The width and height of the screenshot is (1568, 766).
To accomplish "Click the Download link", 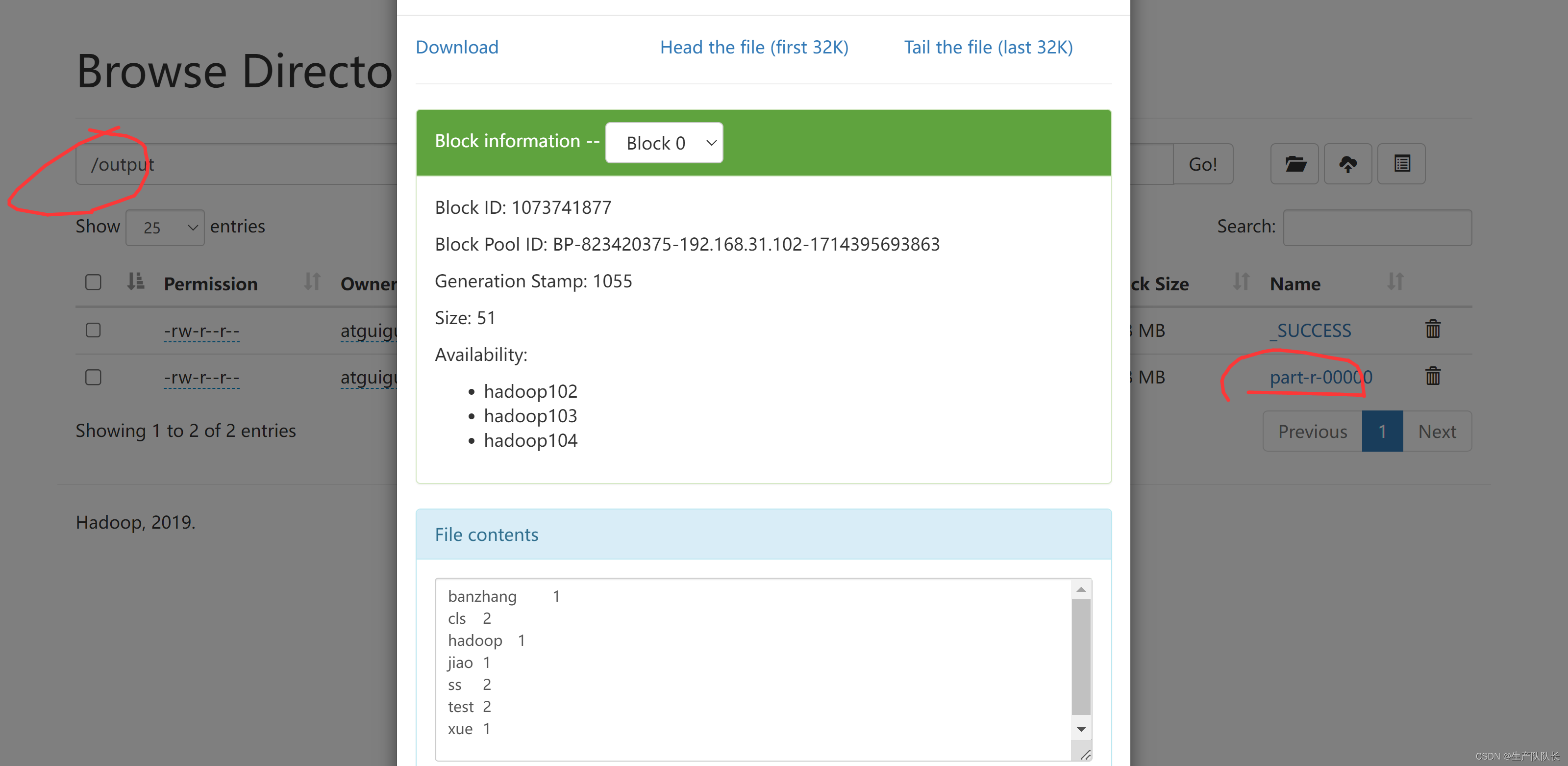I will [x=457, y=47].
